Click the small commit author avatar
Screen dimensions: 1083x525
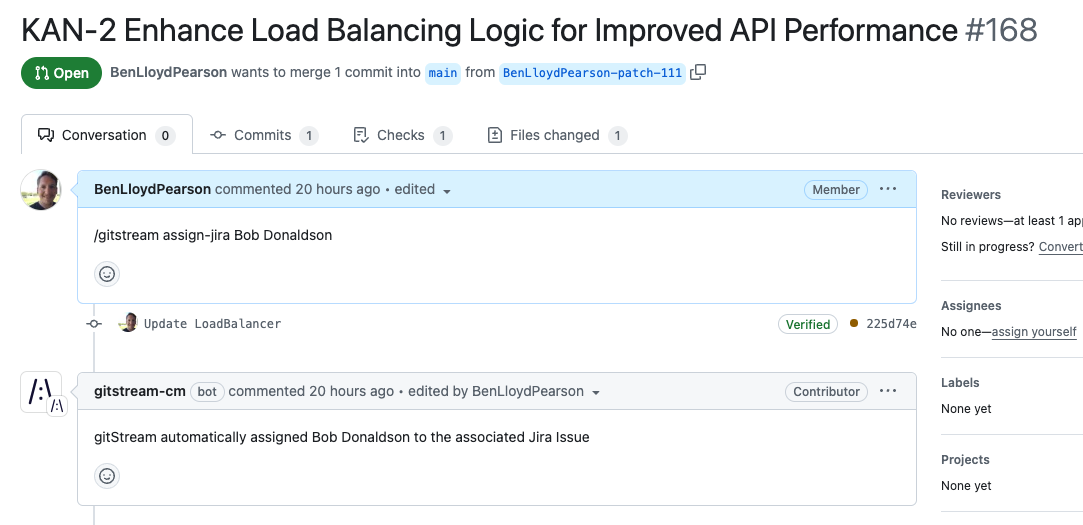(x=128, y=323)
